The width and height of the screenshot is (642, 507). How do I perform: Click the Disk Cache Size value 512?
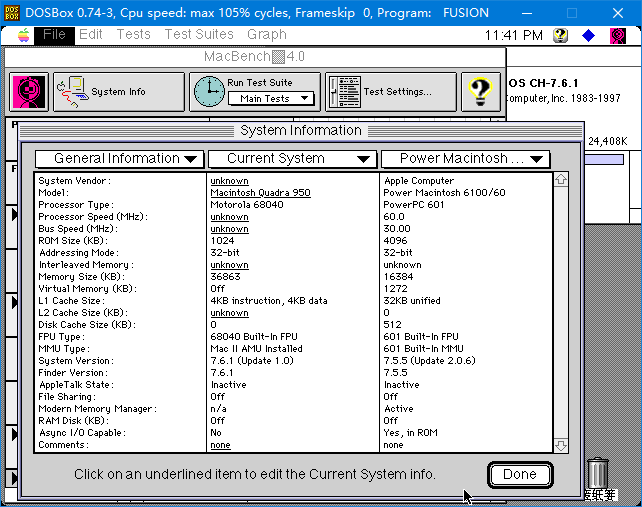point(393,325)
